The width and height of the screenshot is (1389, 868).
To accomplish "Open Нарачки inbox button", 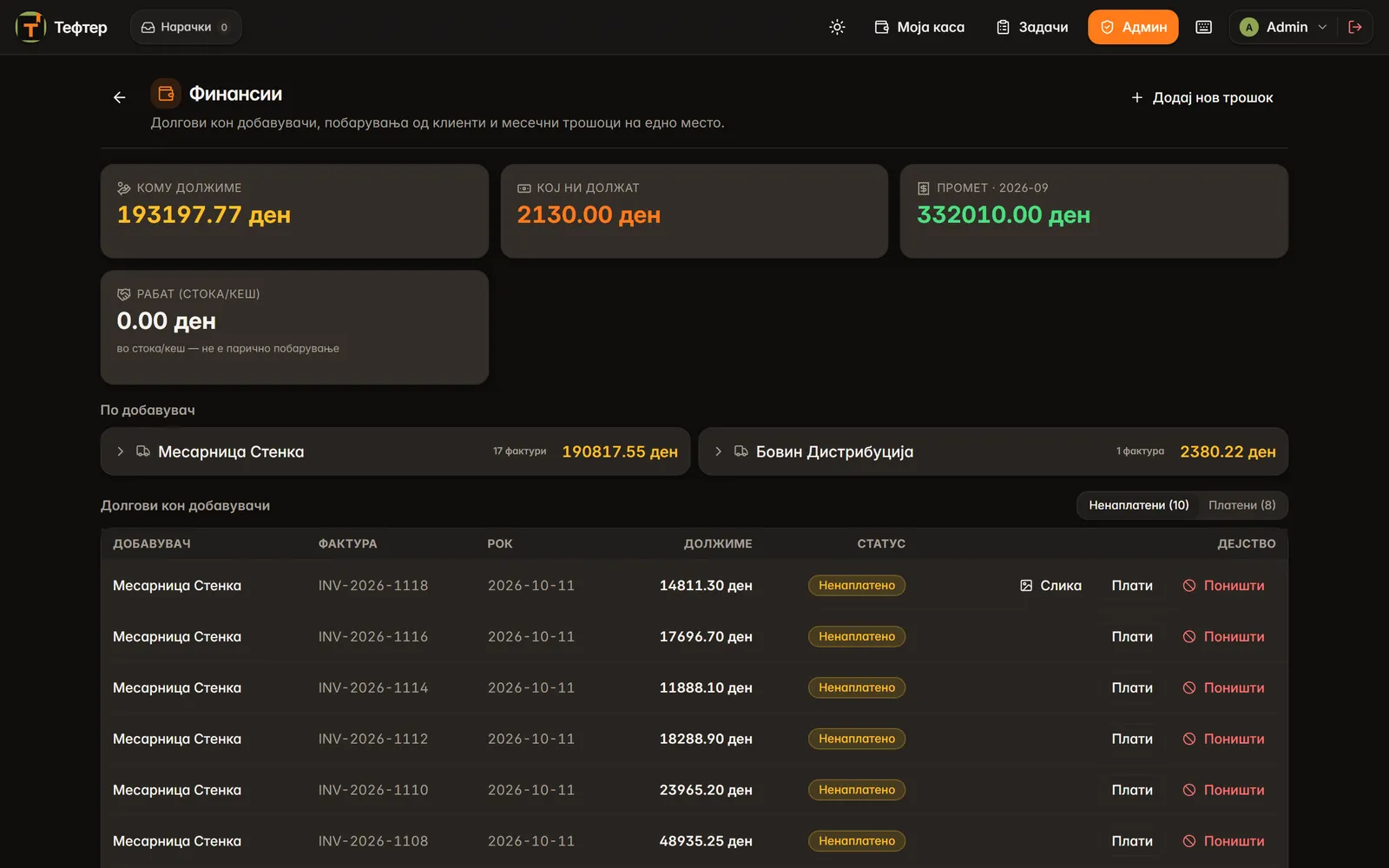I will point(186,27).
